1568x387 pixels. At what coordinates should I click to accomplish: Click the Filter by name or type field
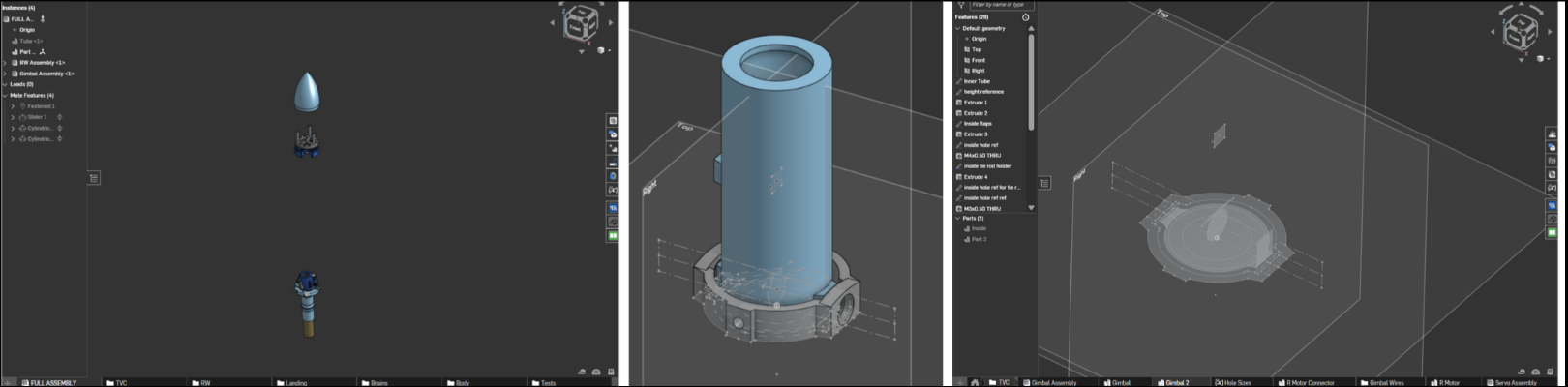coord(1001,5)
